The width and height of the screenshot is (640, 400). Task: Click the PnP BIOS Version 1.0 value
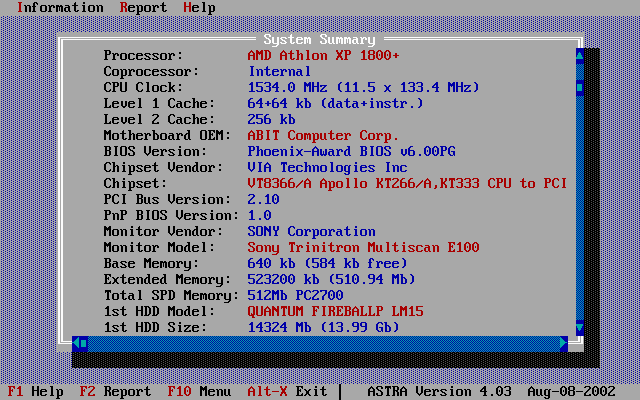pos(259,216)
